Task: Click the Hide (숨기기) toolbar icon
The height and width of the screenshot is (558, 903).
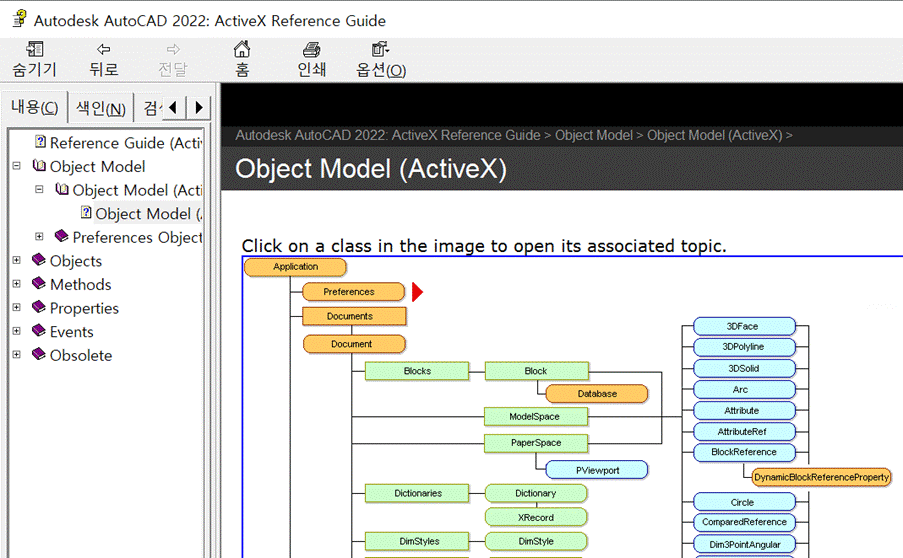Action: pos(35,50)
